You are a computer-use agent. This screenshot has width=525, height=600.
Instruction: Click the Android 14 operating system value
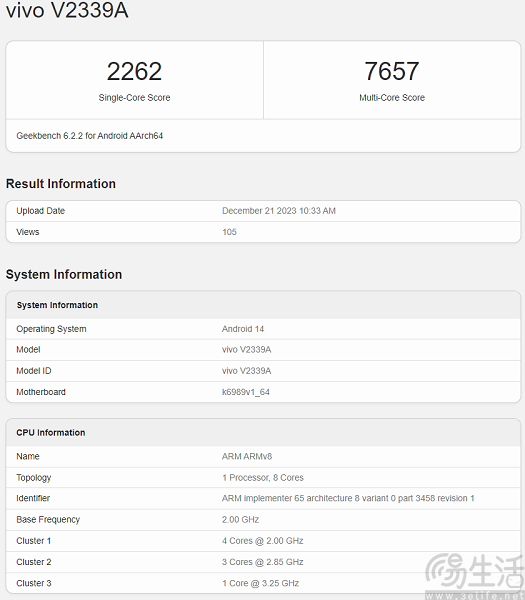243,329
